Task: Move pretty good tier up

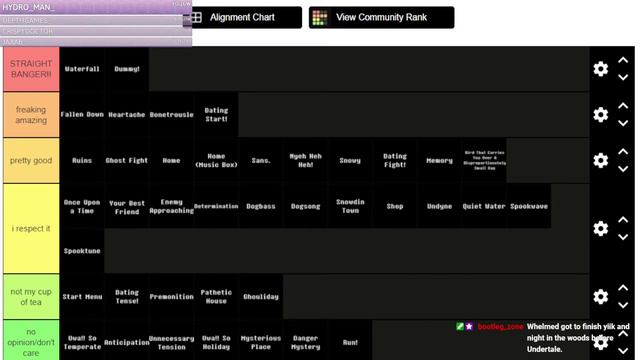Action: [623, 152]
